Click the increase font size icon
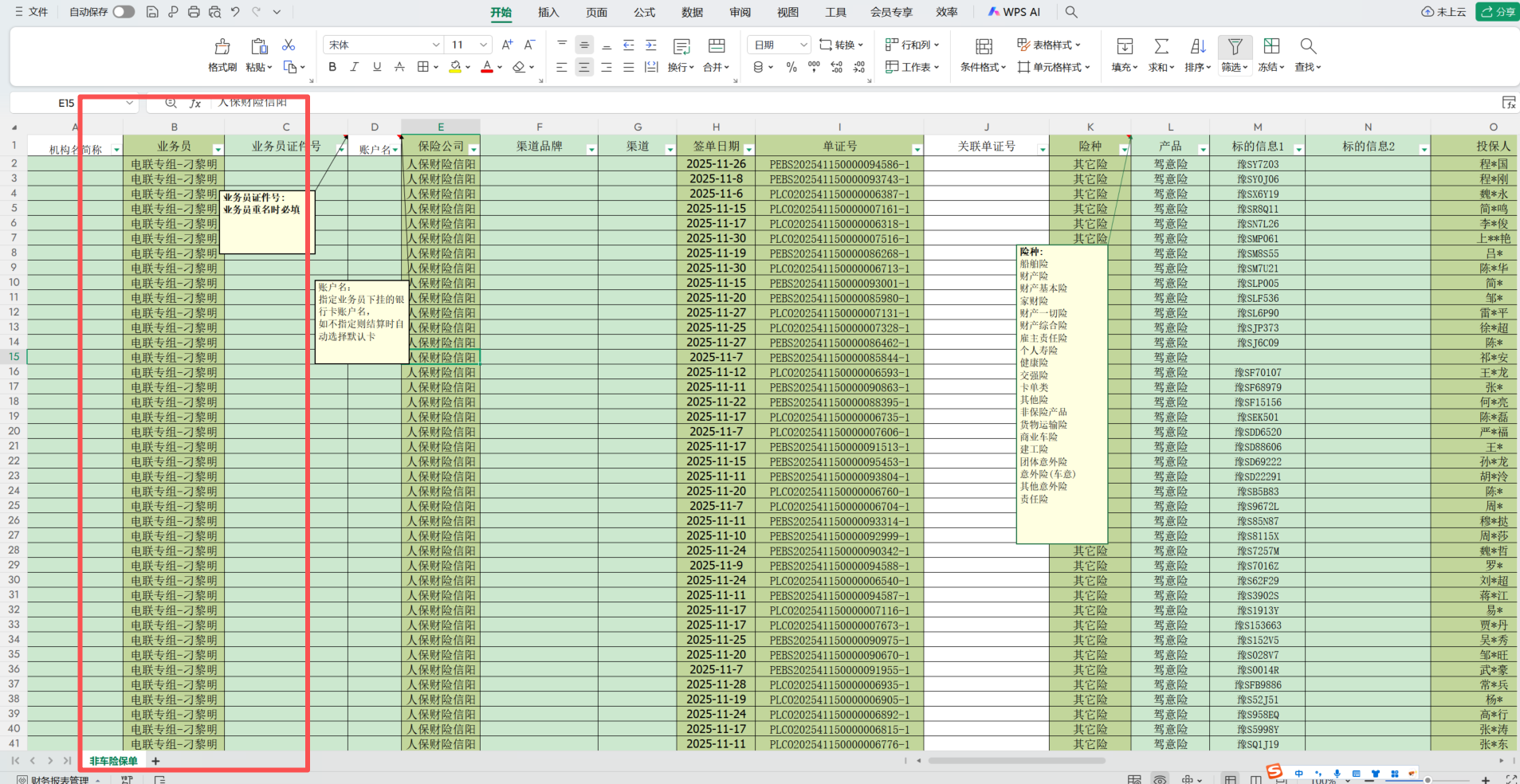1520x784 pixels. coord(507,45)
